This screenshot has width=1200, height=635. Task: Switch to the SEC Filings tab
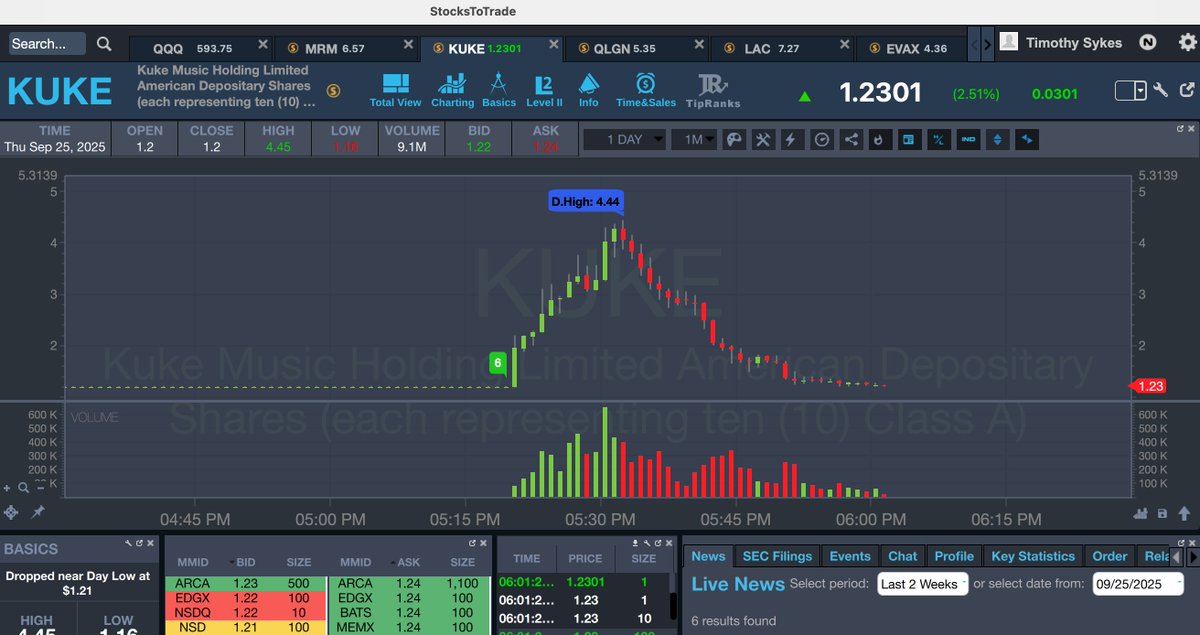pyautogui.click(x=777, y=556)
